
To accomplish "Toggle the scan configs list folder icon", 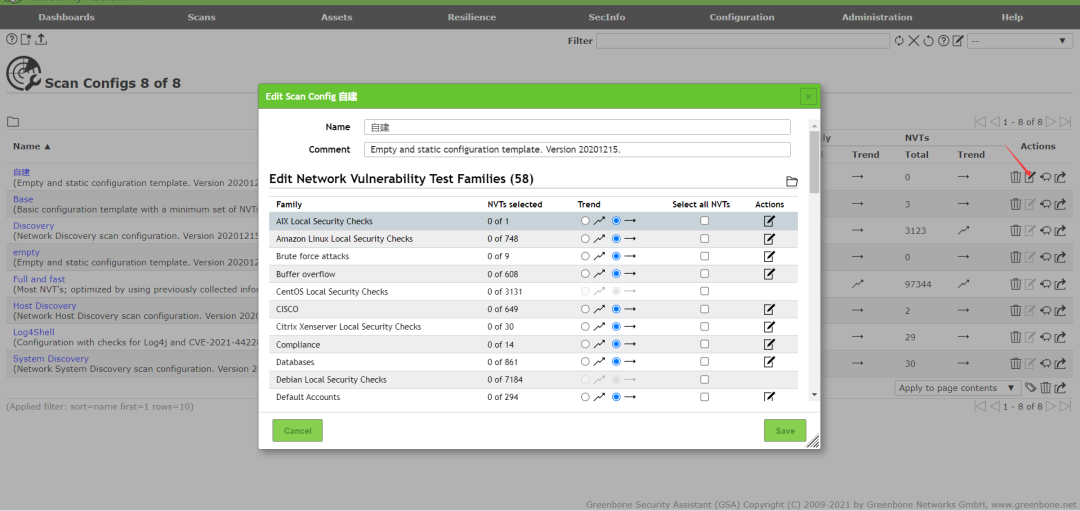I will click(x=13, y=122).
